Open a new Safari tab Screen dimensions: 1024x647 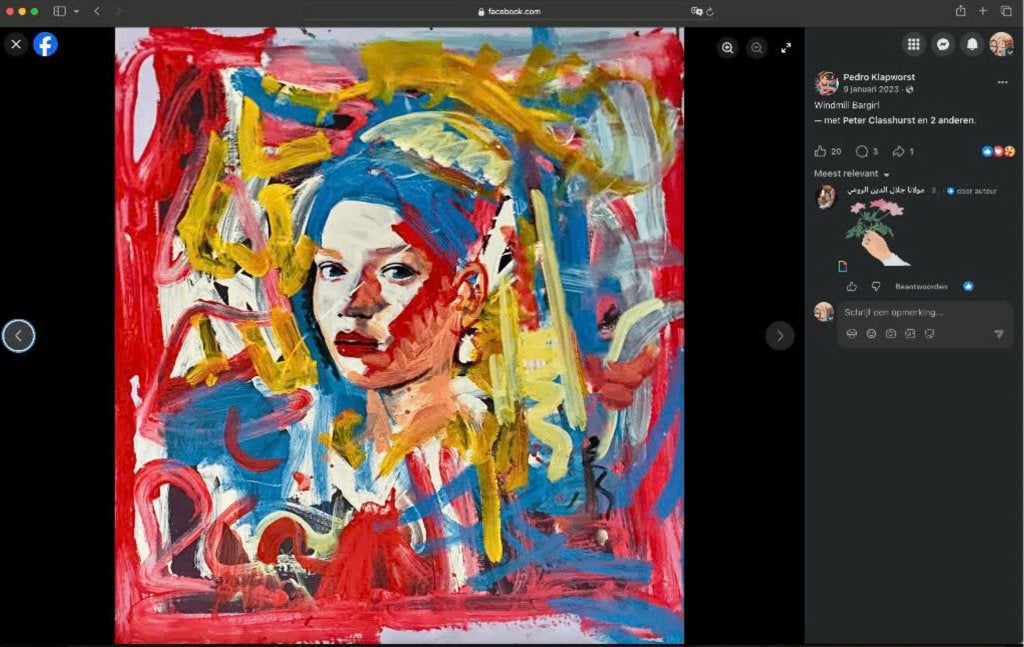click(x=983, y=10)
